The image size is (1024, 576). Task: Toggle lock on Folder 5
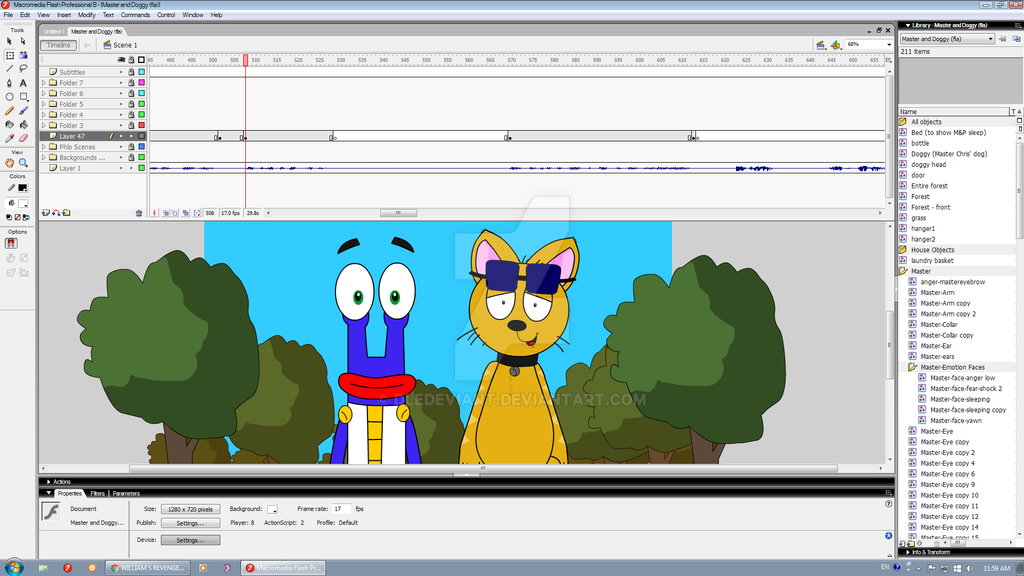(131, 104)
